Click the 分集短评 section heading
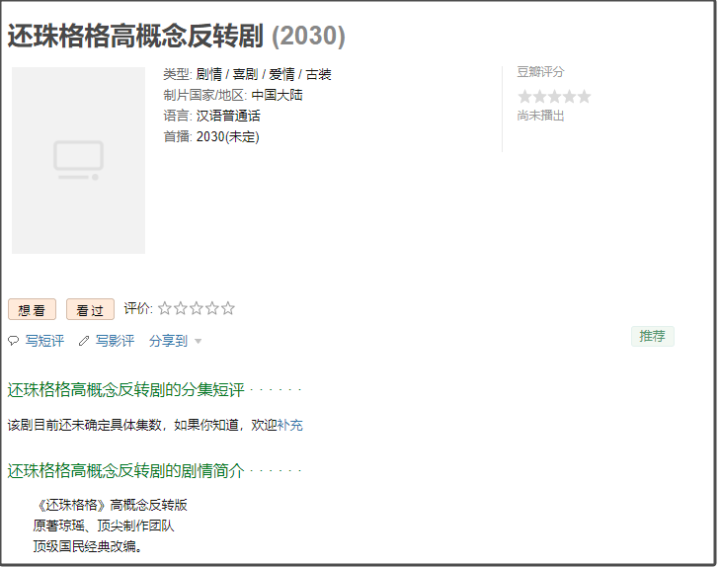 click(126, 389)
